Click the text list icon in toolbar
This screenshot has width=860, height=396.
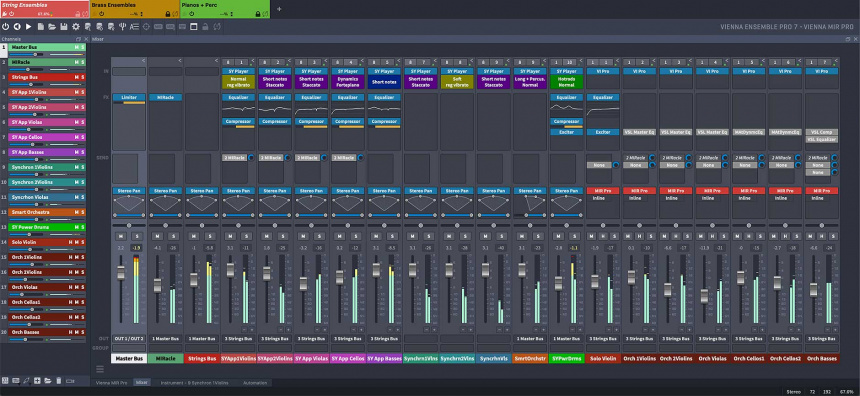[134, 27]
